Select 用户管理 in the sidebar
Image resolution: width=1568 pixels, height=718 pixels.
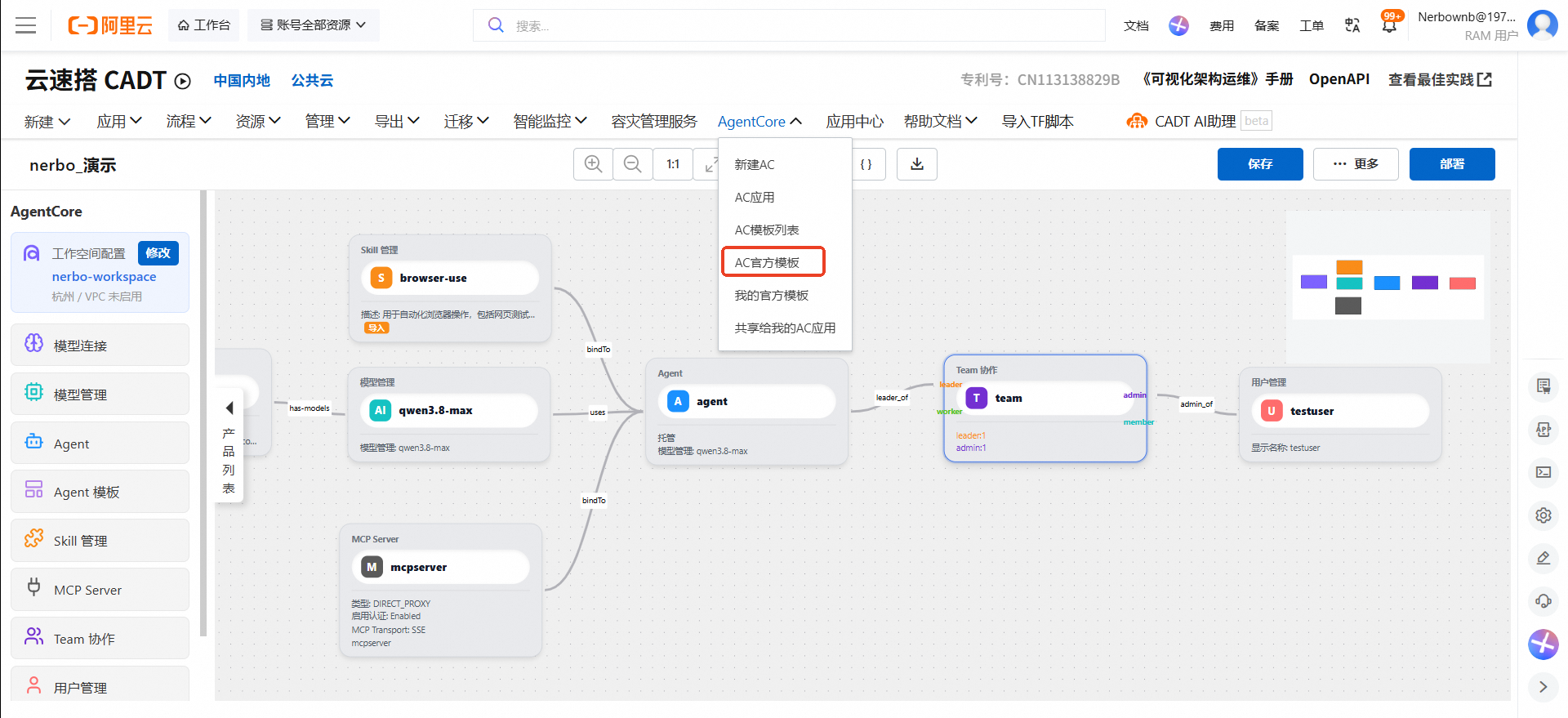100,685
